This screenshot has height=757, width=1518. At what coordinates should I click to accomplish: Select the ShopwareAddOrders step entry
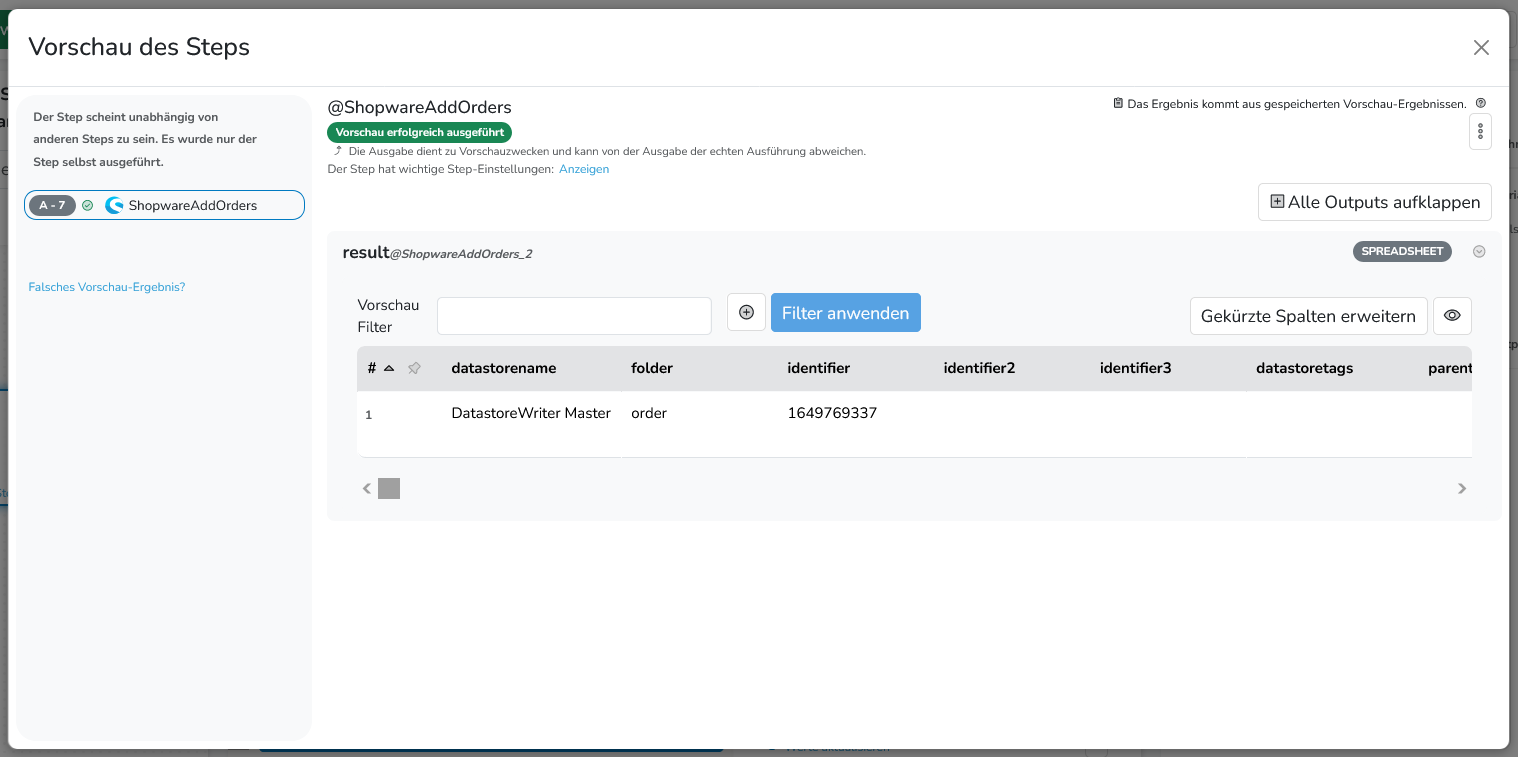click(x=164, y=205)
